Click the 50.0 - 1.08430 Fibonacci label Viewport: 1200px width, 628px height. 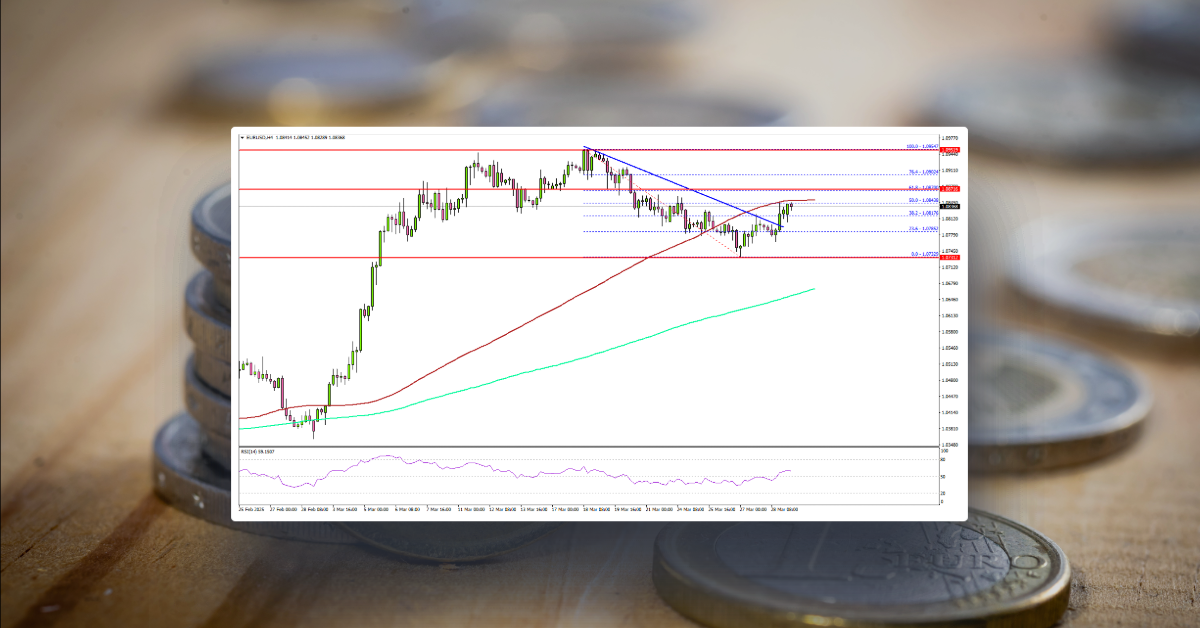(x=921, y=200)
